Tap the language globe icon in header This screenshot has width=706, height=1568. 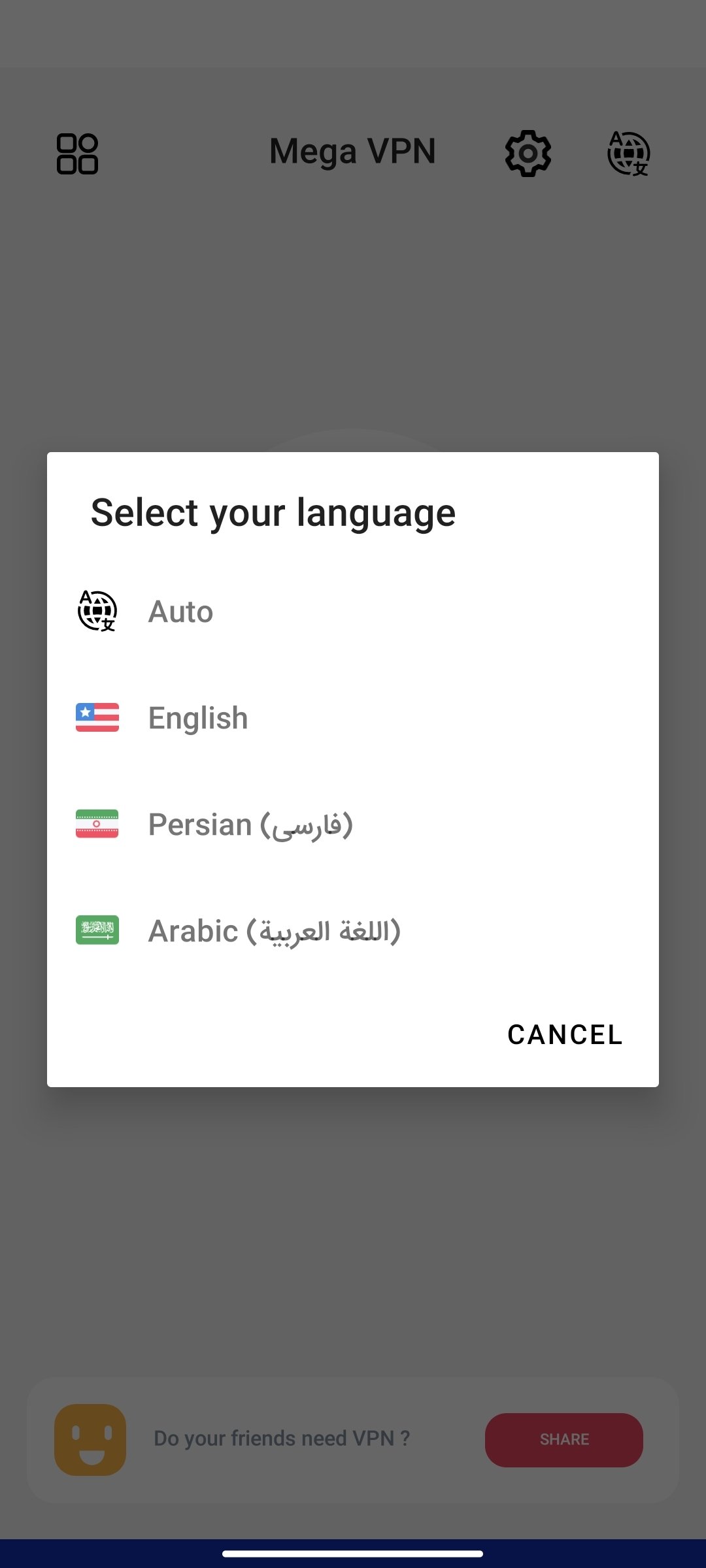(628, 154)
